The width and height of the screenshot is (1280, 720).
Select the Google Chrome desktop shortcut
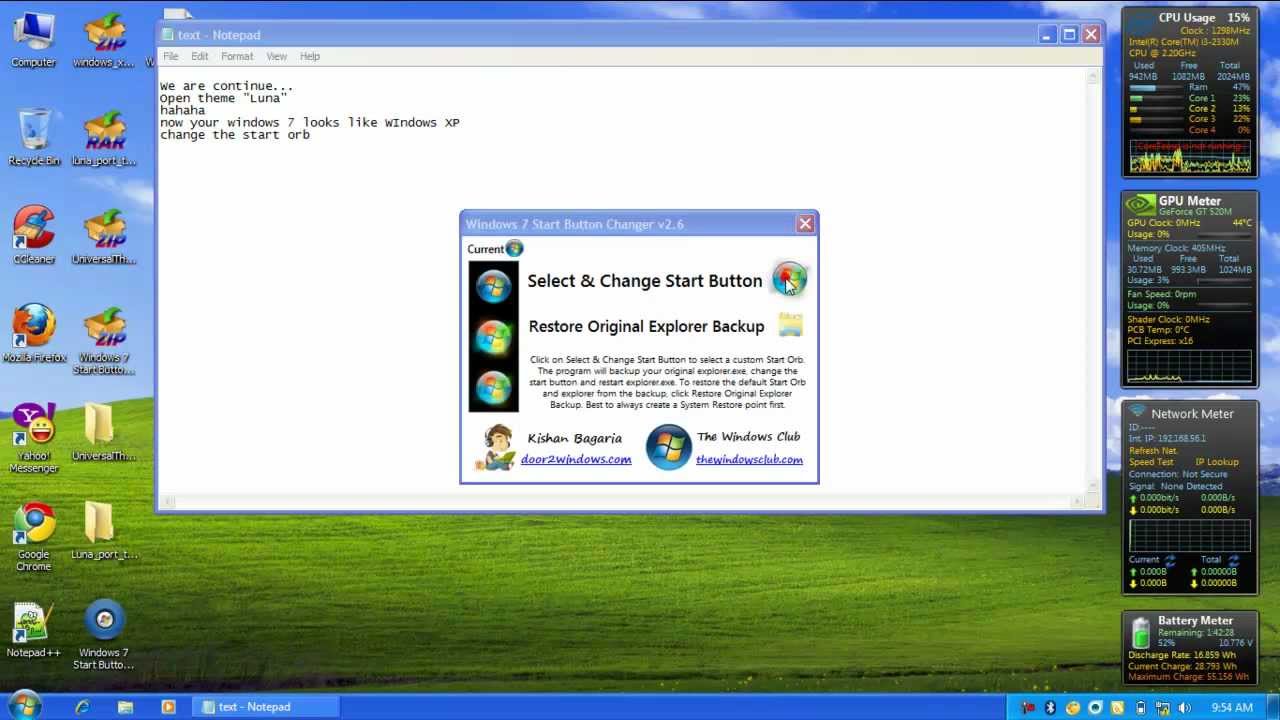[x=34, y=536]
